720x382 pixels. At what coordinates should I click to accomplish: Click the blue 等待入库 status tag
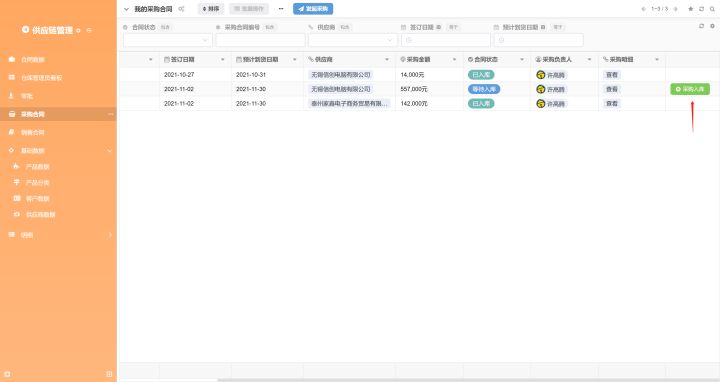pos(484,89)
